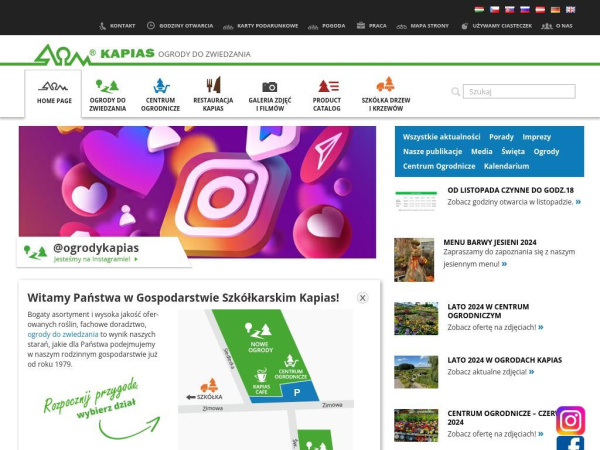The image size is (600, 450).
Task: Open the floating Facebook icon
Action: 570,443
